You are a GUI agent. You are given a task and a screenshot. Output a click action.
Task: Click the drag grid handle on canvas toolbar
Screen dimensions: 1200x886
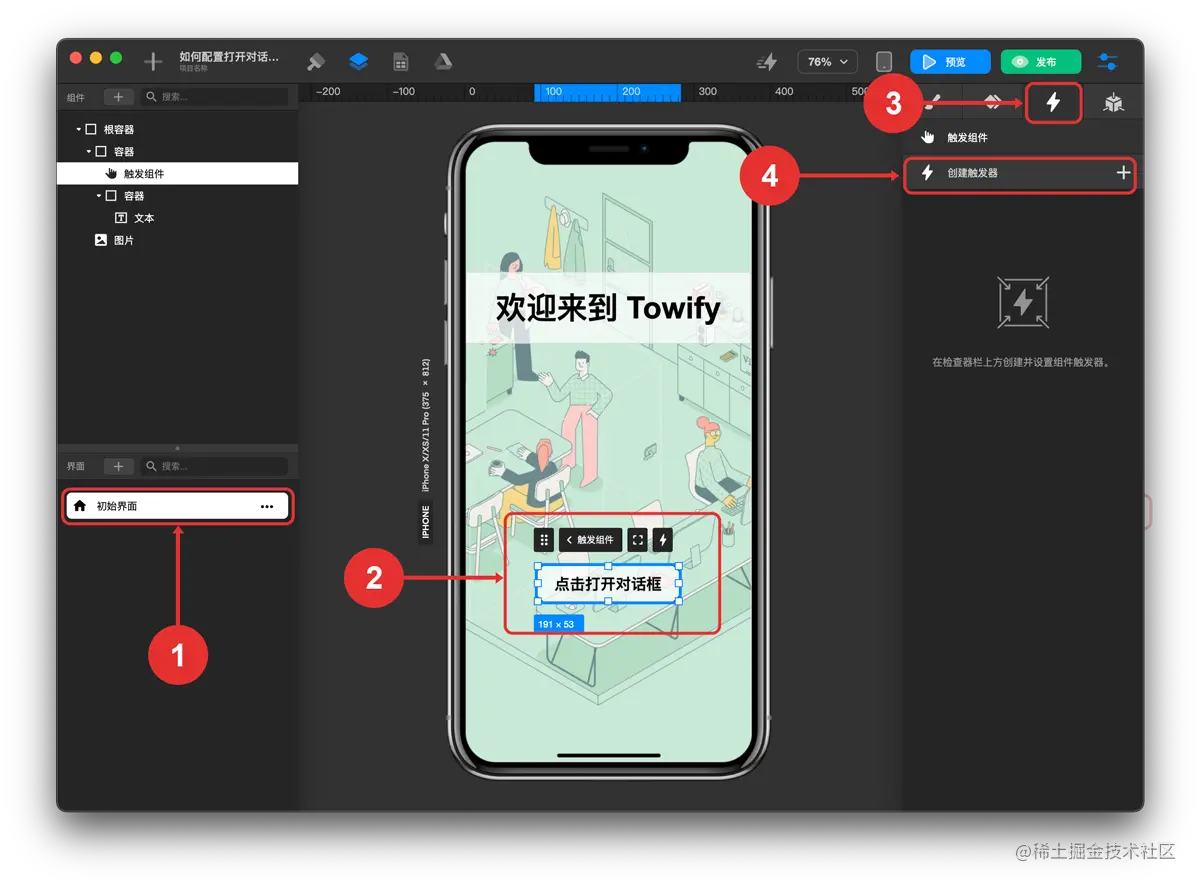[544, 540]
